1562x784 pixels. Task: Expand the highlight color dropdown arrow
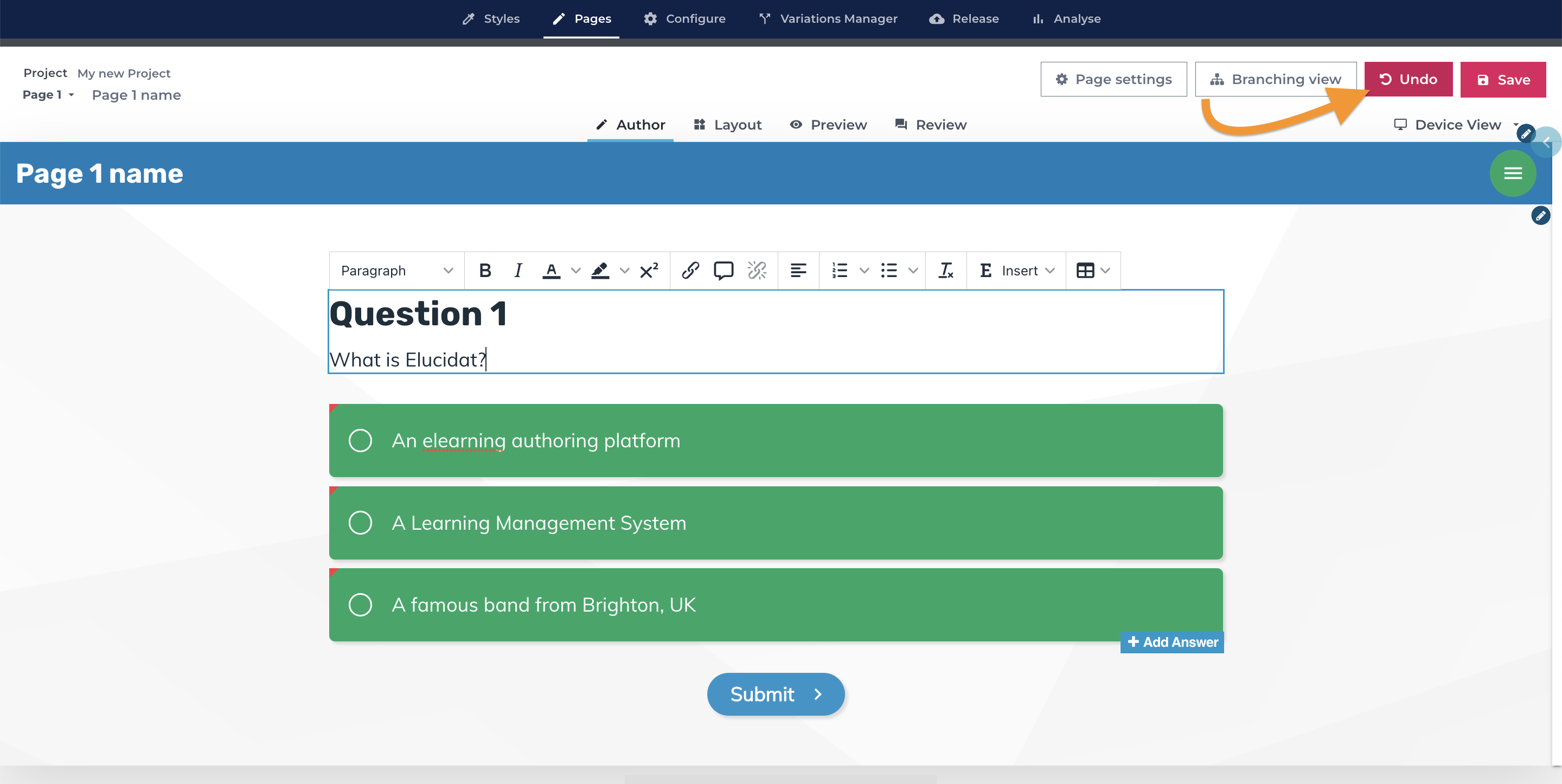624,271
